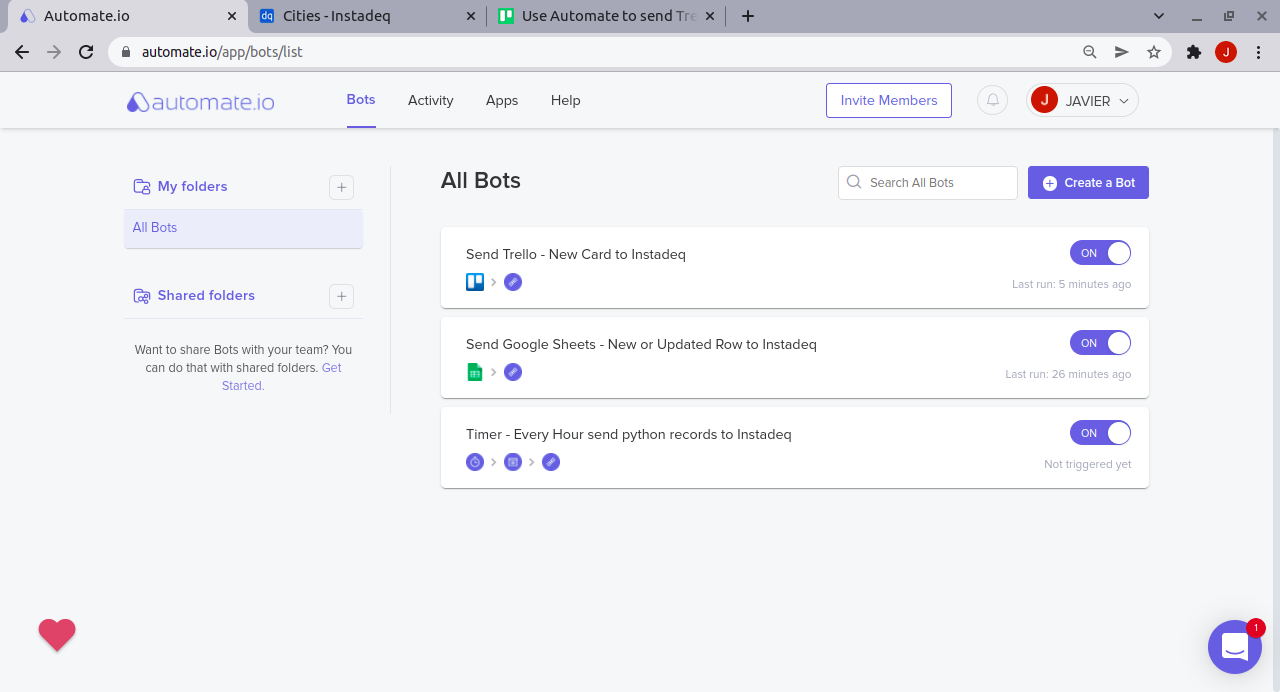
Task: Click 'Last run: 5 minutes ago' text
Action: pyautogui.click(x=1071, y=284)
